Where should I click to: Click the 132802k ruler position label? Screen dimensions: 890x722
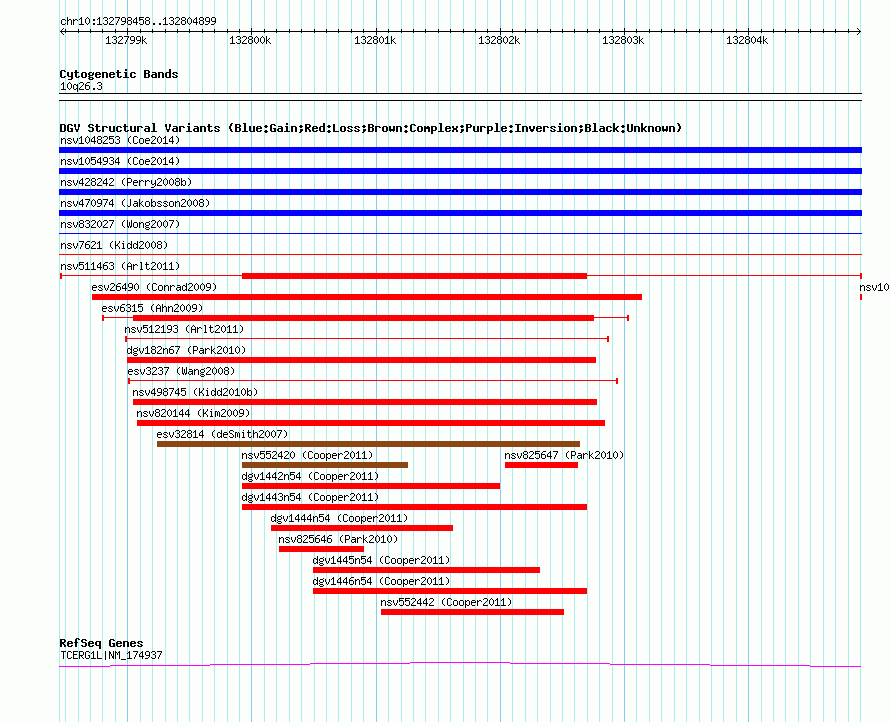tap(499, 40)
